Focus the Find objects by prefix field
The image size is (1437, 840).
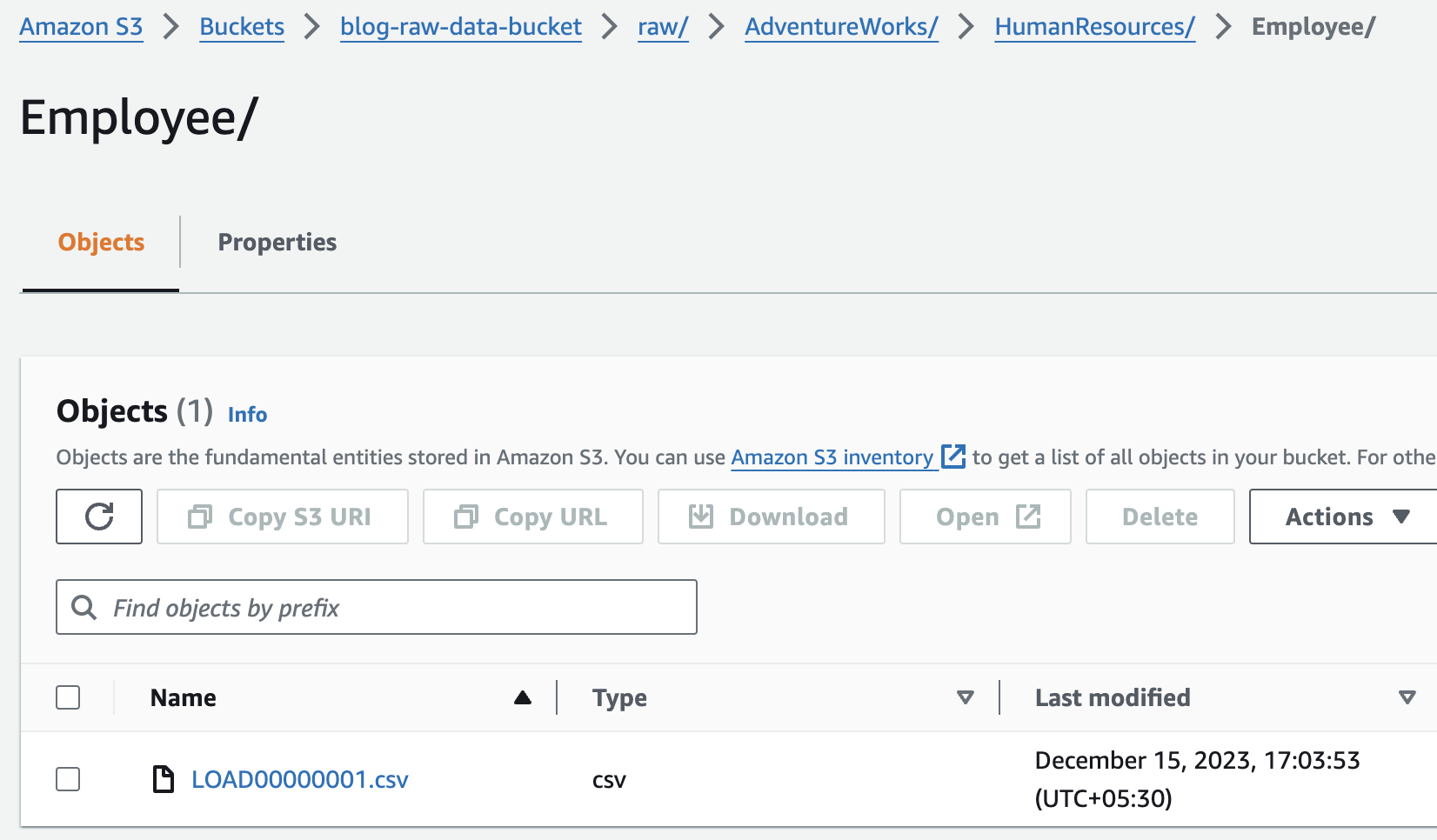tap(377, 607)
